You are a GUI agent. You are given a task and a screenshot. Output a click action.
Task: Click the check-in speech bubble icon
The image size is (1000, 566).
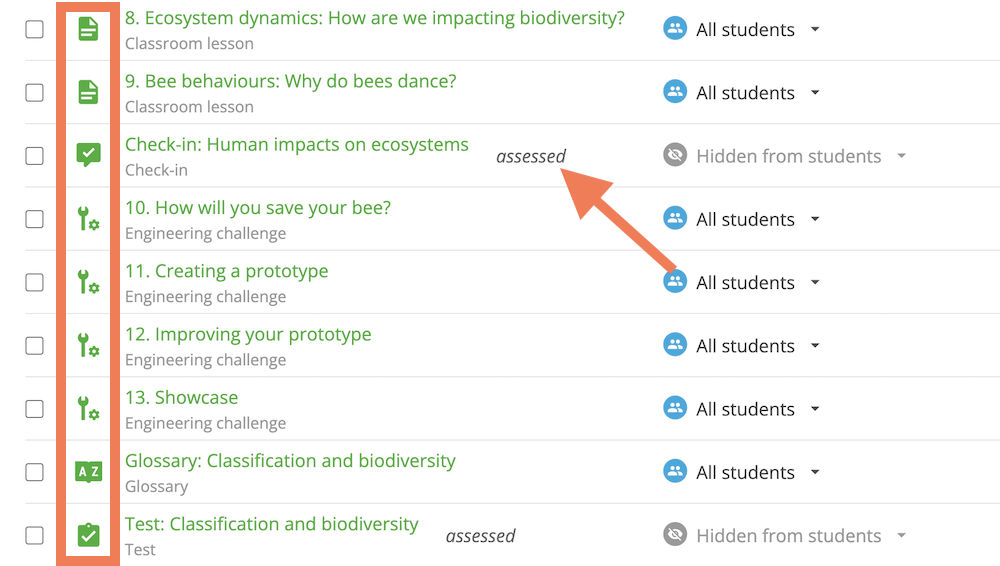pos(89,154)
